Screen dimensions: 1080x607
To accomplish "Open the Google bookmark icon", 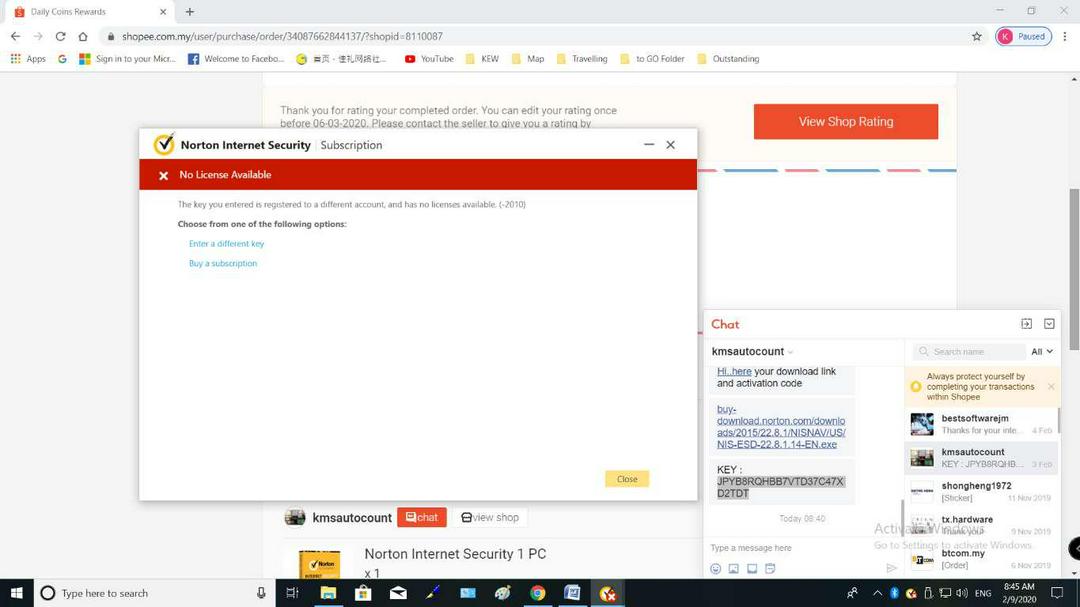I will point(62,59).
